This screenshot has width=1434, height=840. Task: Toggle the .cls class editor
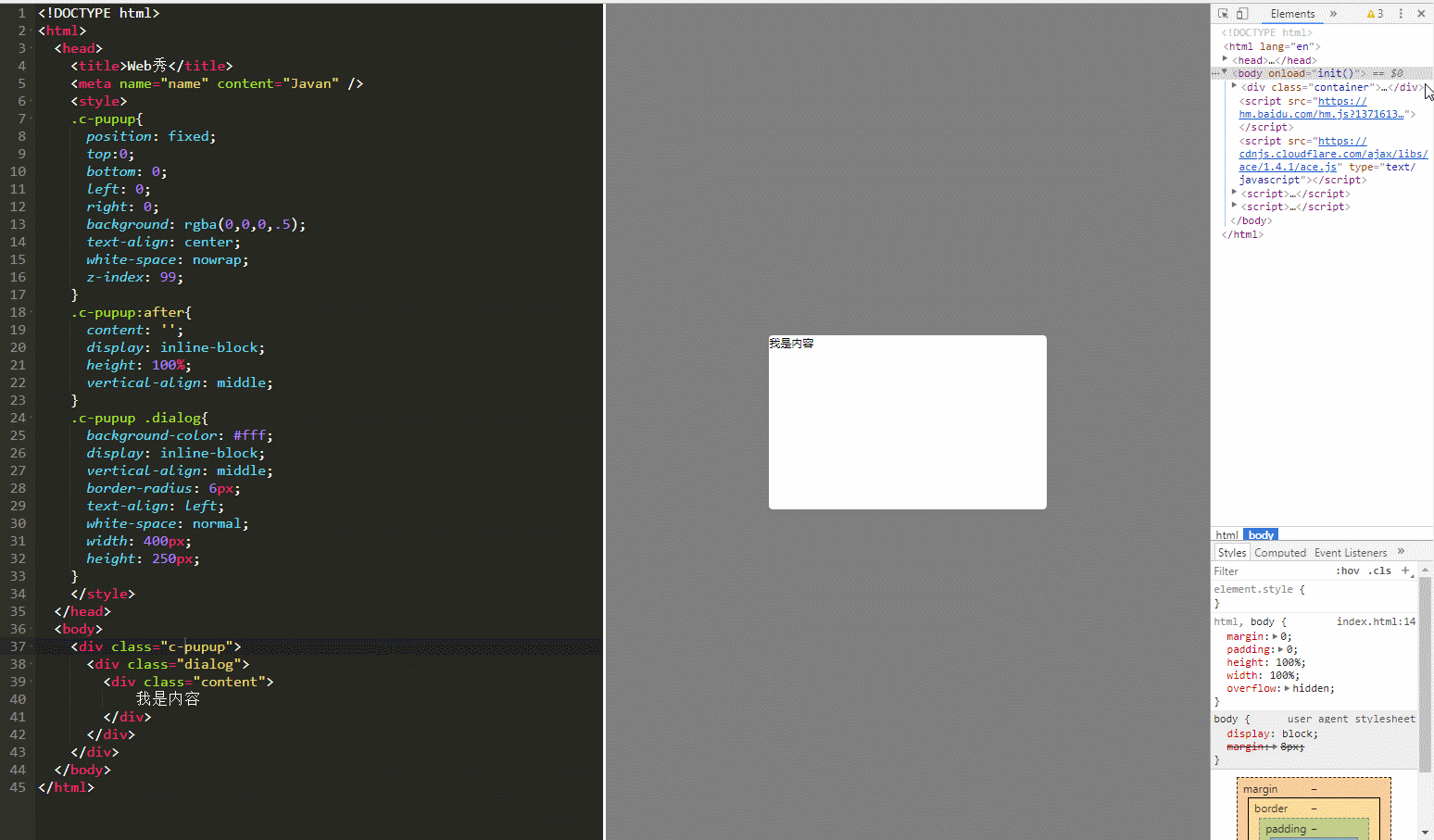1380,571
